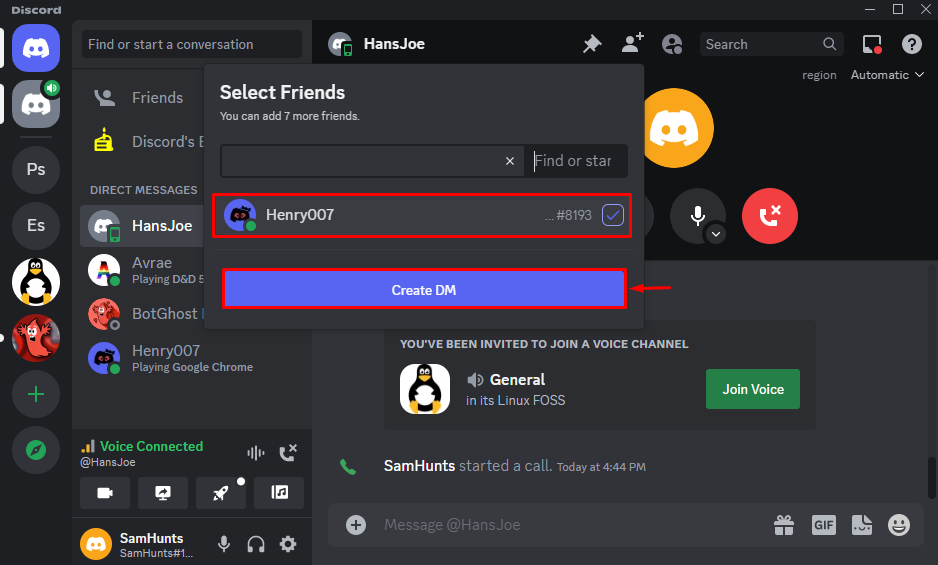This screenshot has width=938, height=565.
Task: Click SamHunts user avatar in user panel
Action: 96,543
